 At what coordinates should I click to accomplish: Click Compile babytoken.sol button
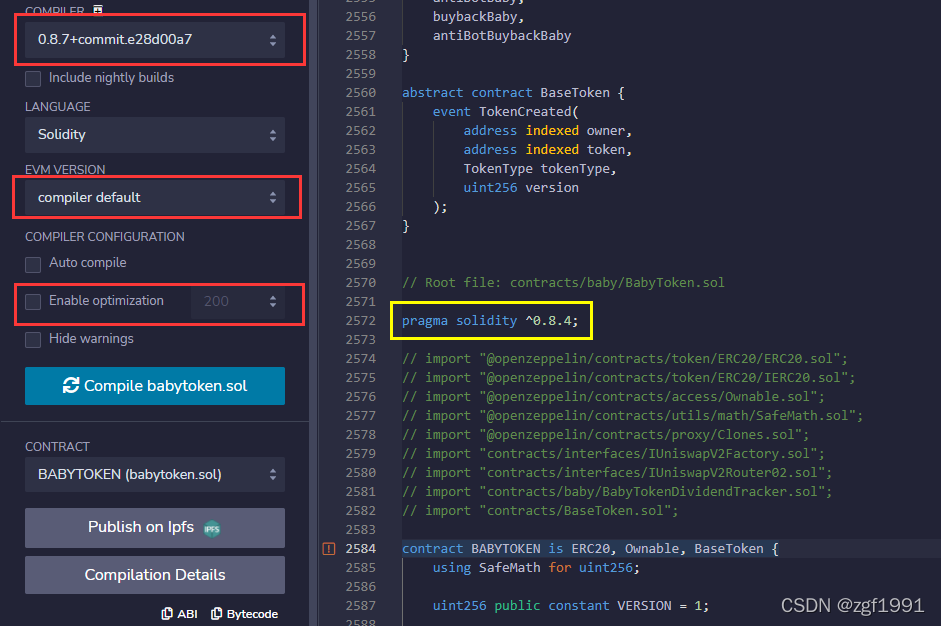tap(155, 386)
